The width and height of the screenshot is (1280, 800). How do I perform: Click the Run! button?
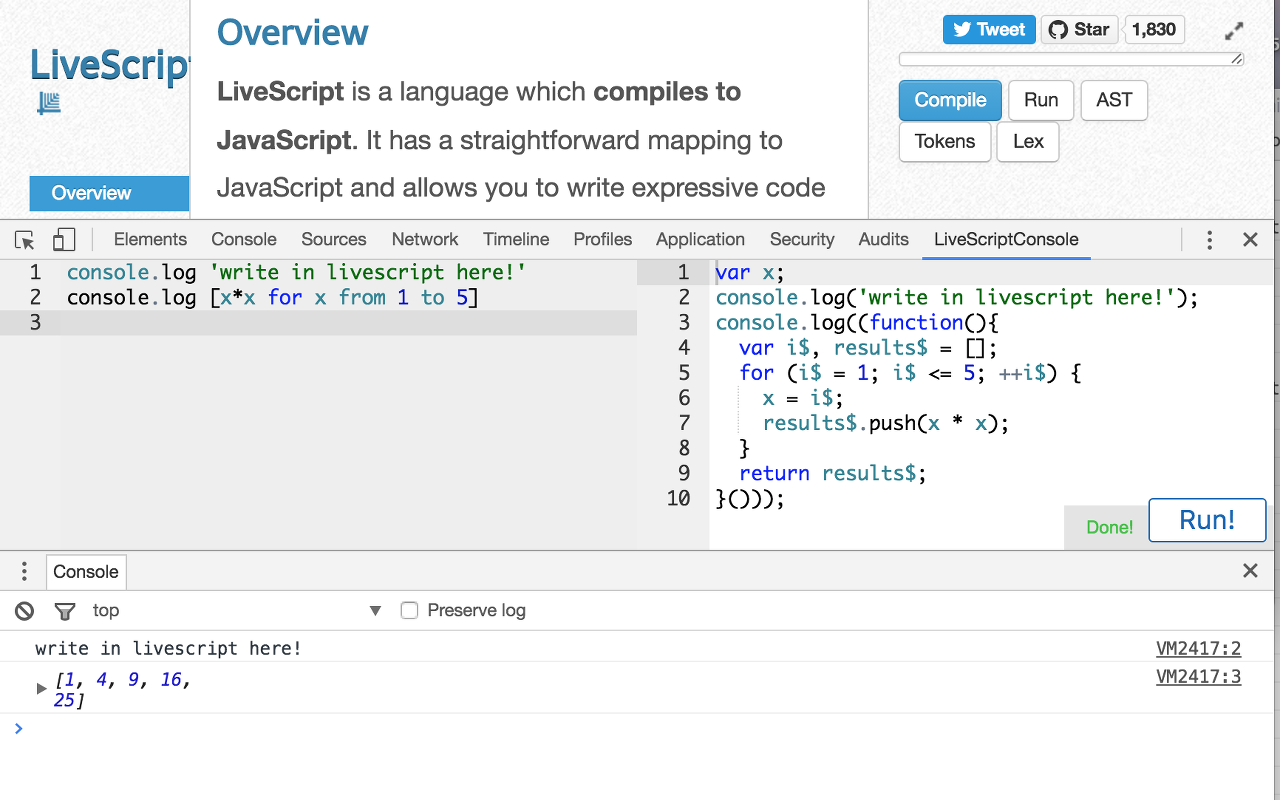click(x=1207, y=520)
